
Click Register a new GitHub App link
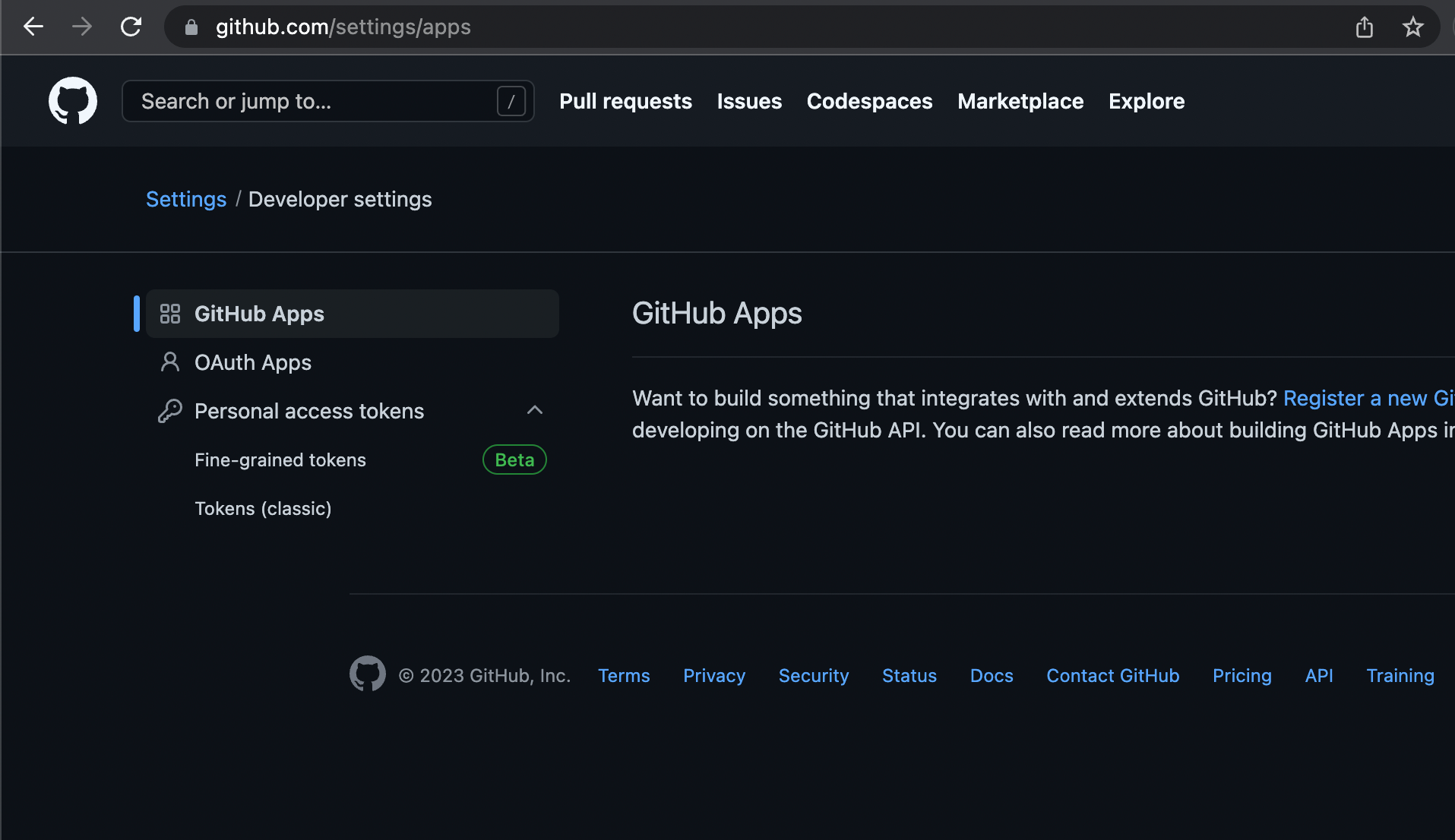tap(1368, 398)
